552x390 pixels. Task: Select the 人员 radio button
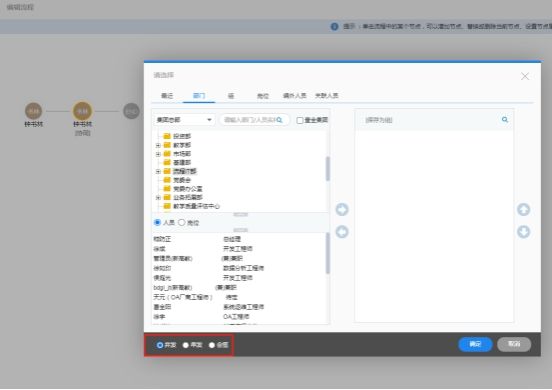click(x=157, y=222)
